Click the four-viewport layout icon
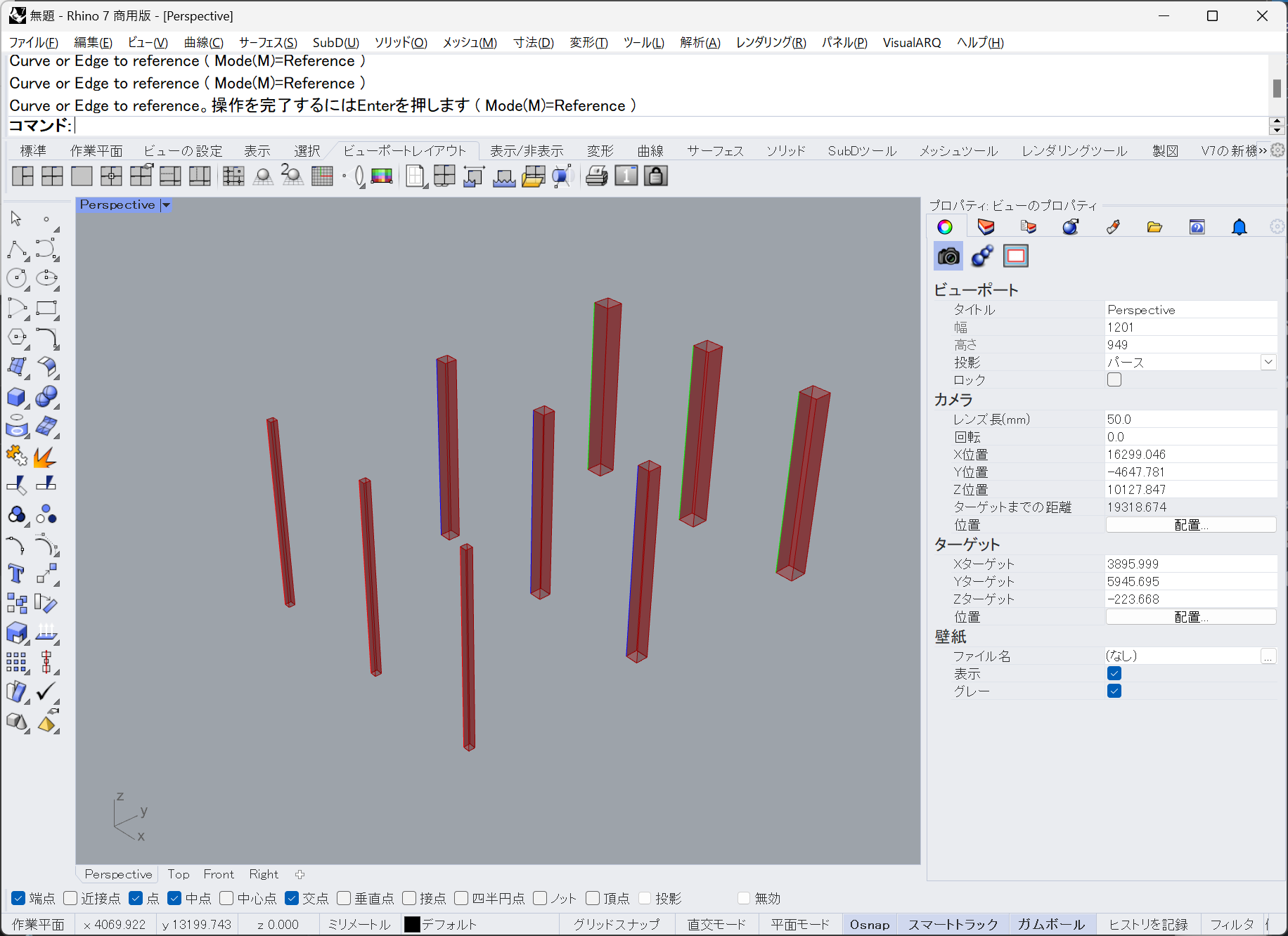Viewport: 1288px width, 936px height. [x=52, y=176]
